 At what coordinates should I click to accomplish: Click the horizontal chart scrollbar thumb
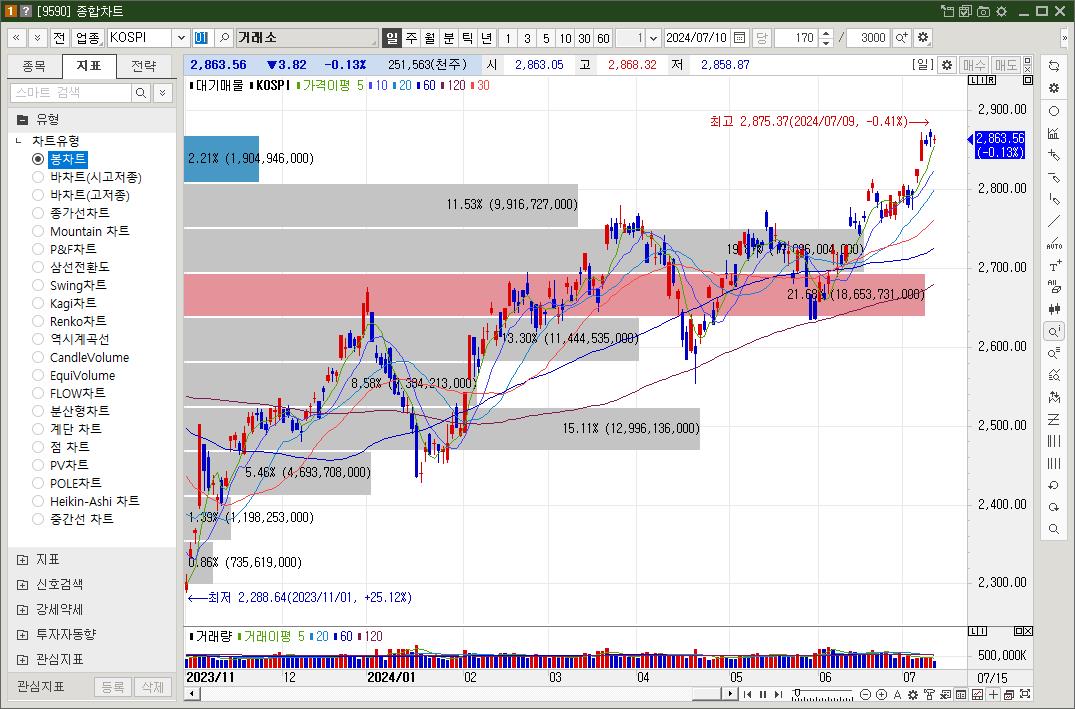tap(708, 694)
